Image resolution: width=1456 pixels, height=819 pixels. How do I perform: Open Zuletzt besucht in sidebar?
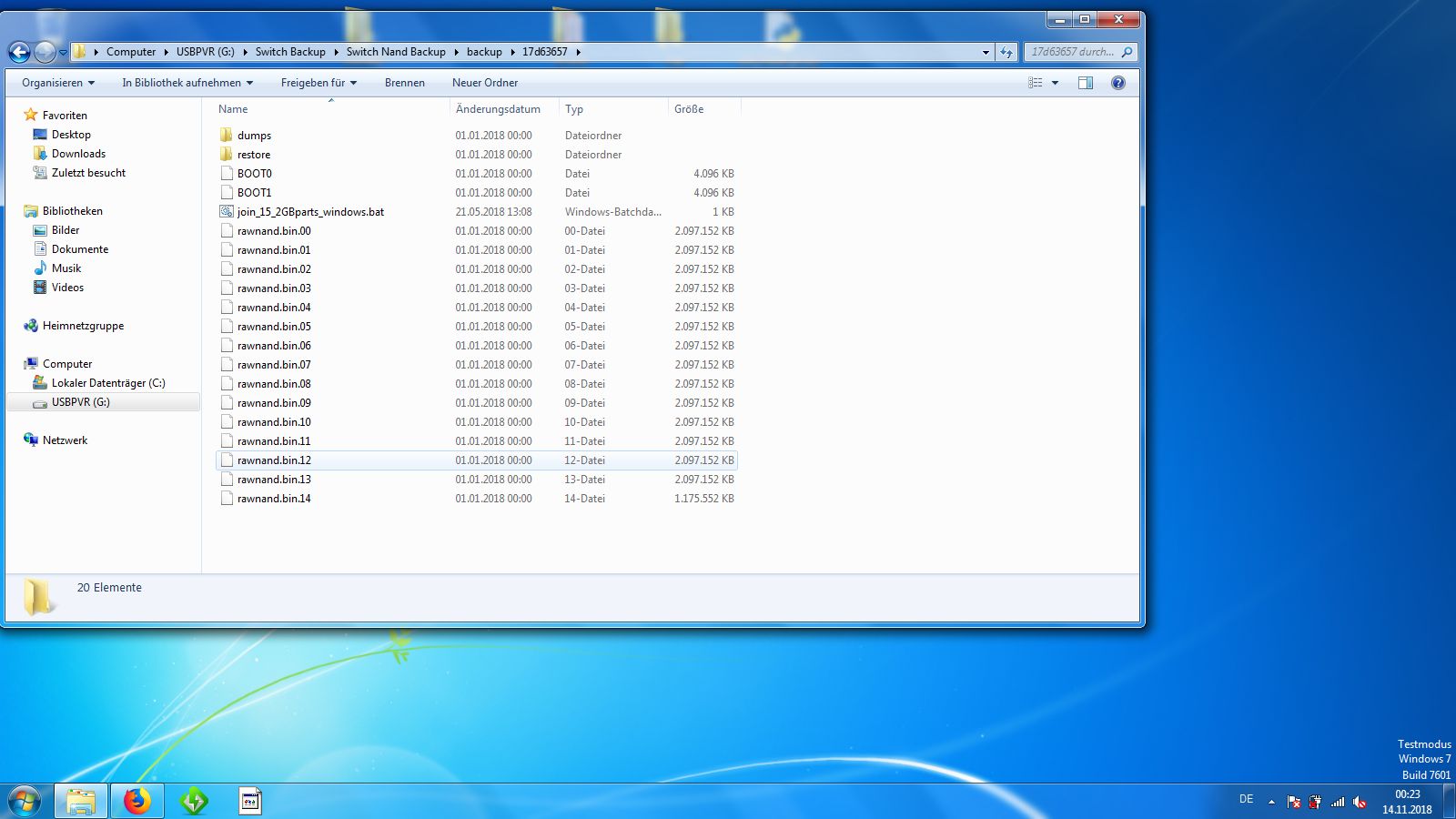coord(88,173)
